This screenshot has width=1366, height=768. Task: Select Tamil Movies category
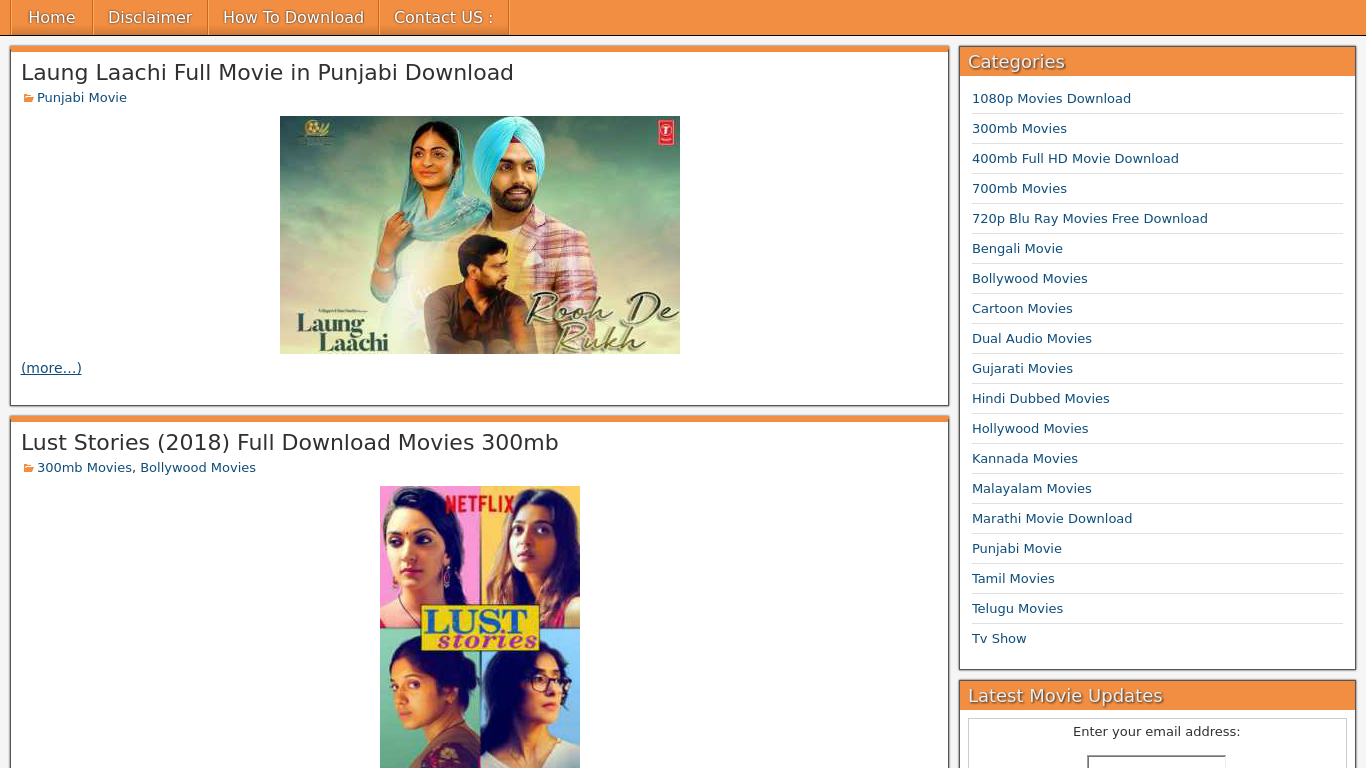click(x=1013, y=578)
